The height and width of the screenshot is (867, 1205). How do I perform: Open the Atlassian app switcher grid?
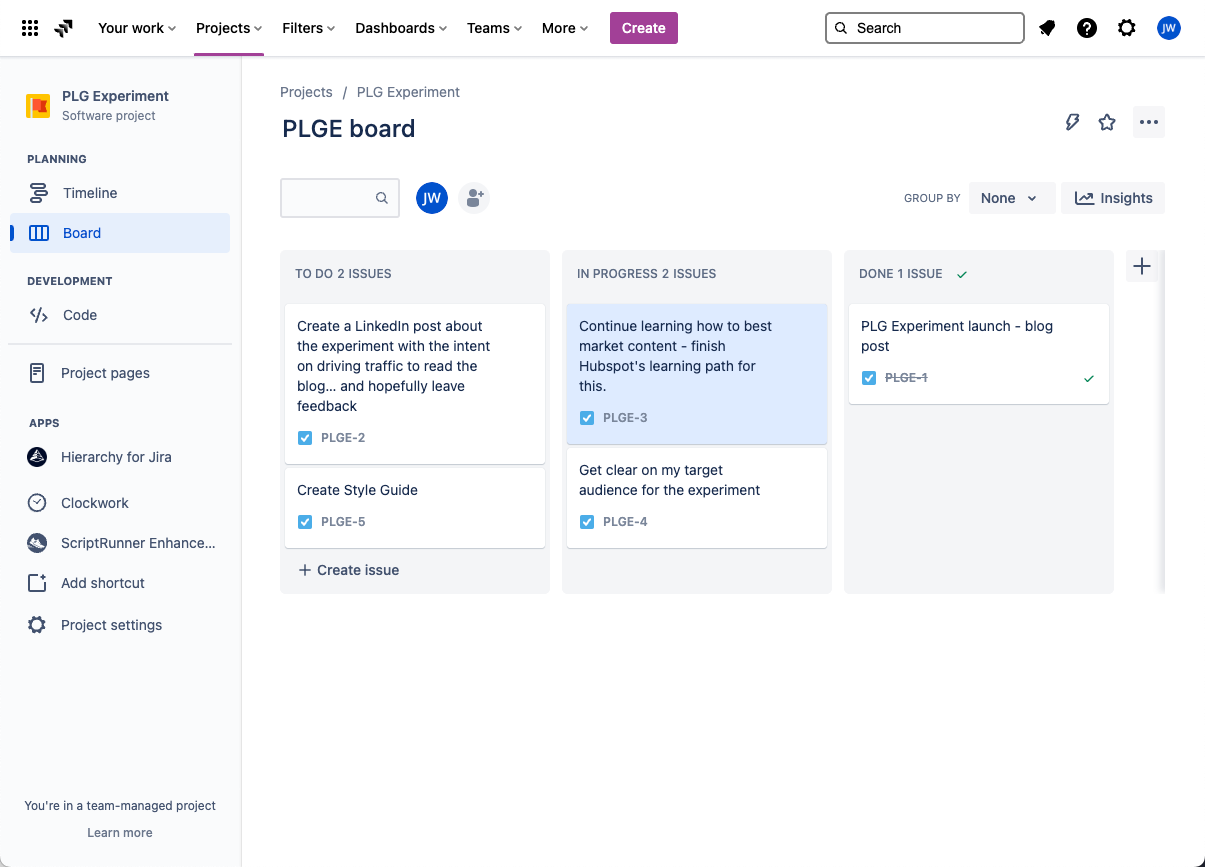click(30, 28)
